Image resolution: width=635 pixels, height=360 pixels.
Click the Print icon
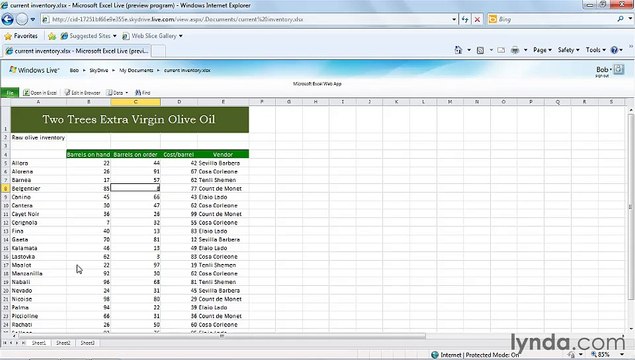[x=515, y=50]
